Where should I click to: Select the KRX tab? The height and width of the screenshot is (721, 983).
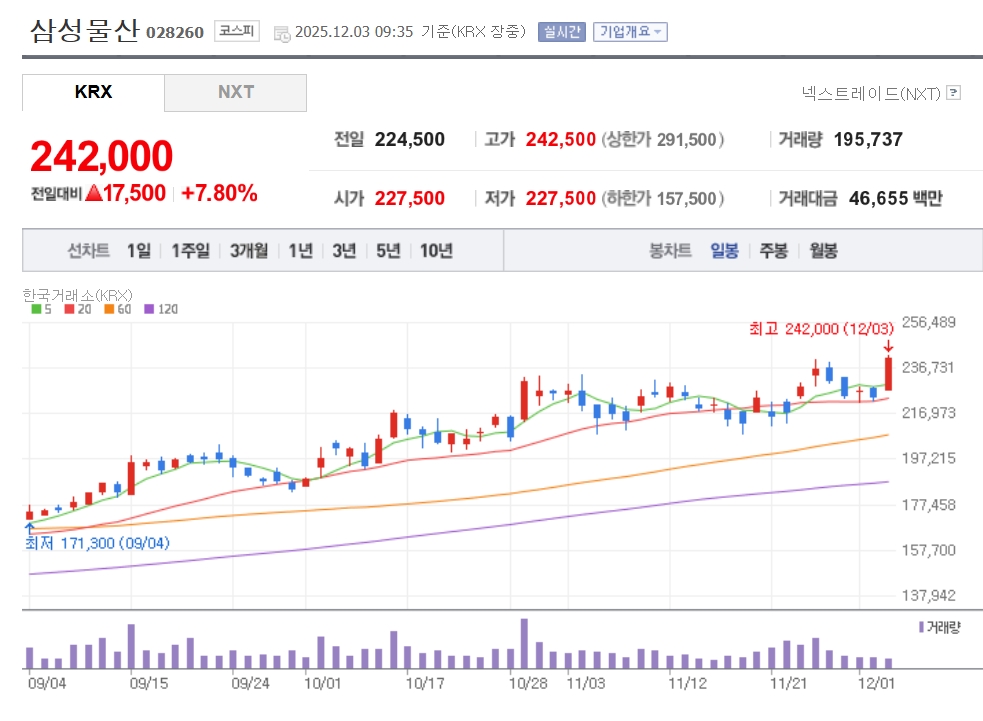pyautogui.click(x=93, y=92)
